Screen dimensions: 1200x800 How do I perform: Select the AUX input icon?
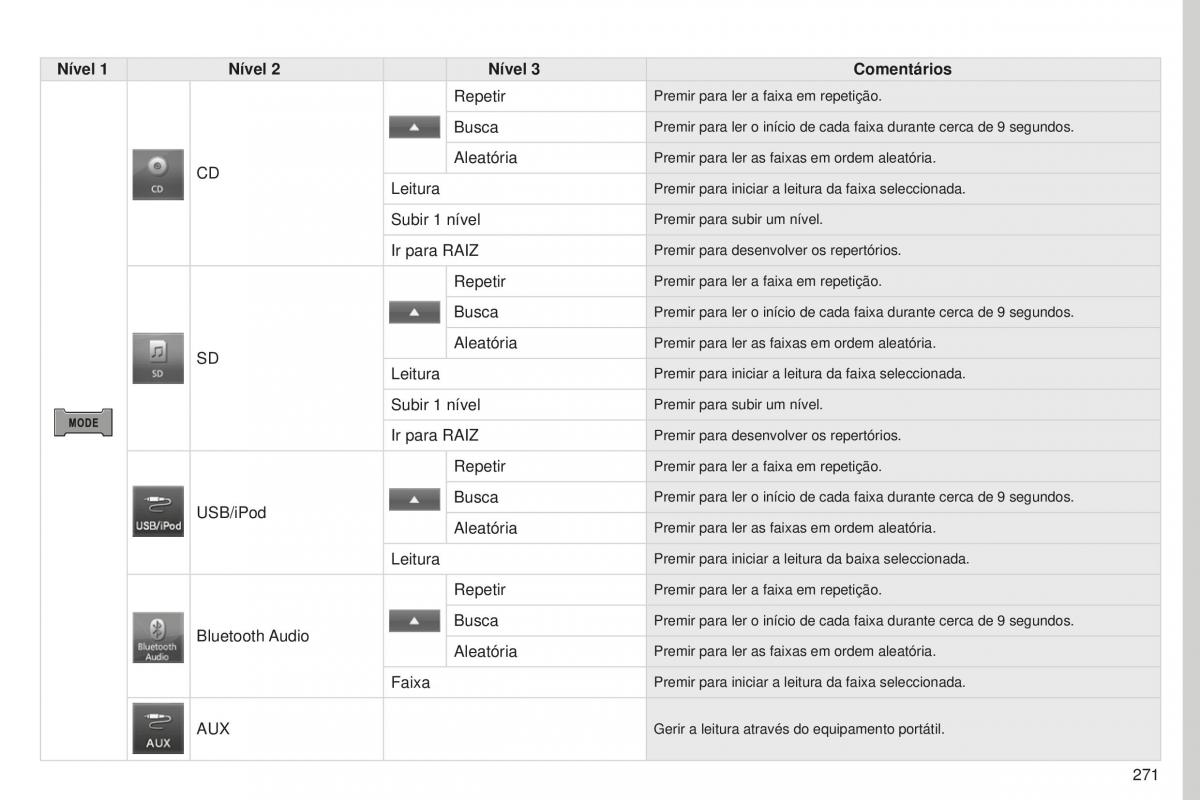click(x=158, y=729)
